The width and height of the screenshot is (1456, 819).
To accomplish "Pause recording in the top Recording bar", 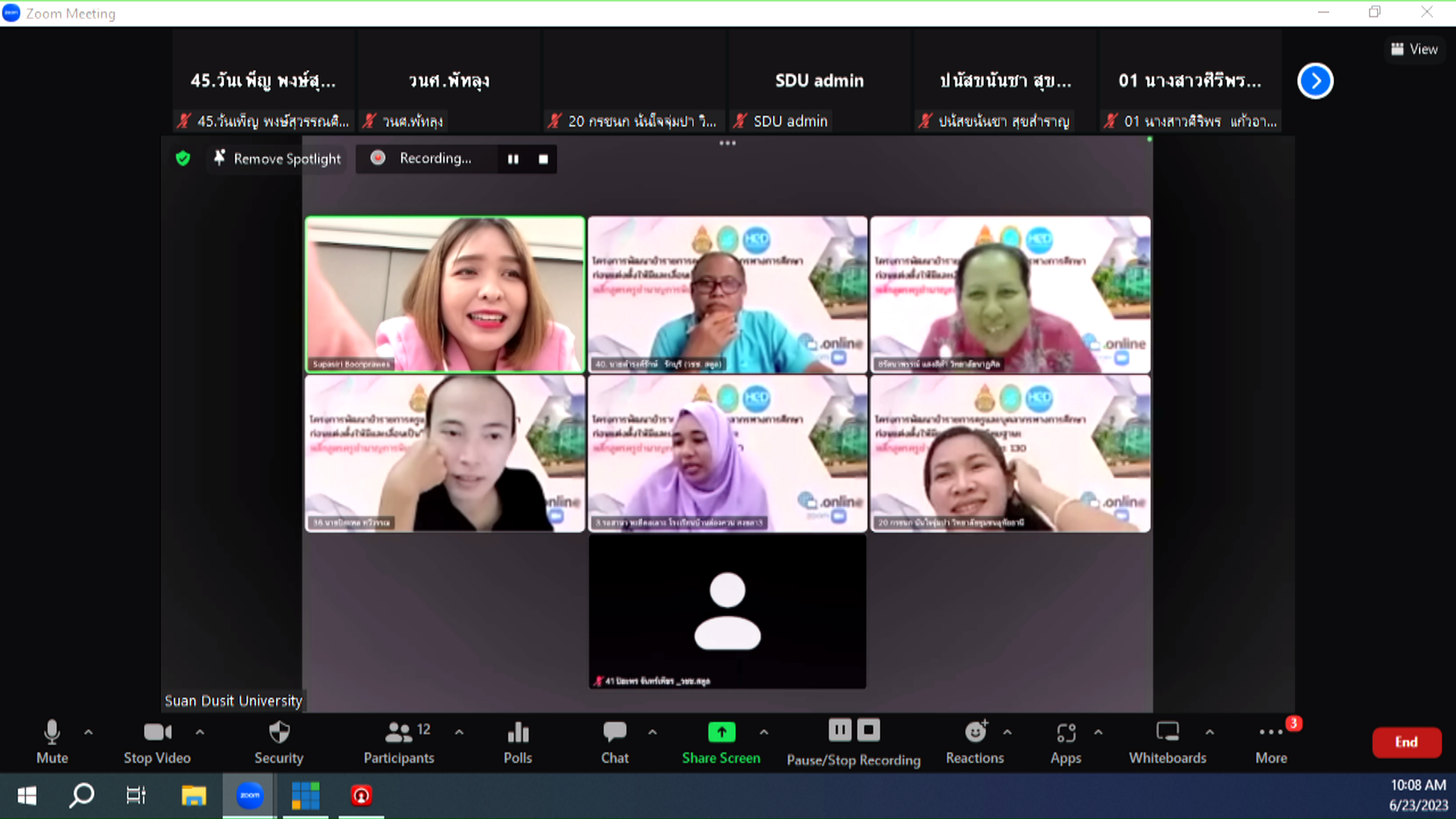I will [513, 159].
